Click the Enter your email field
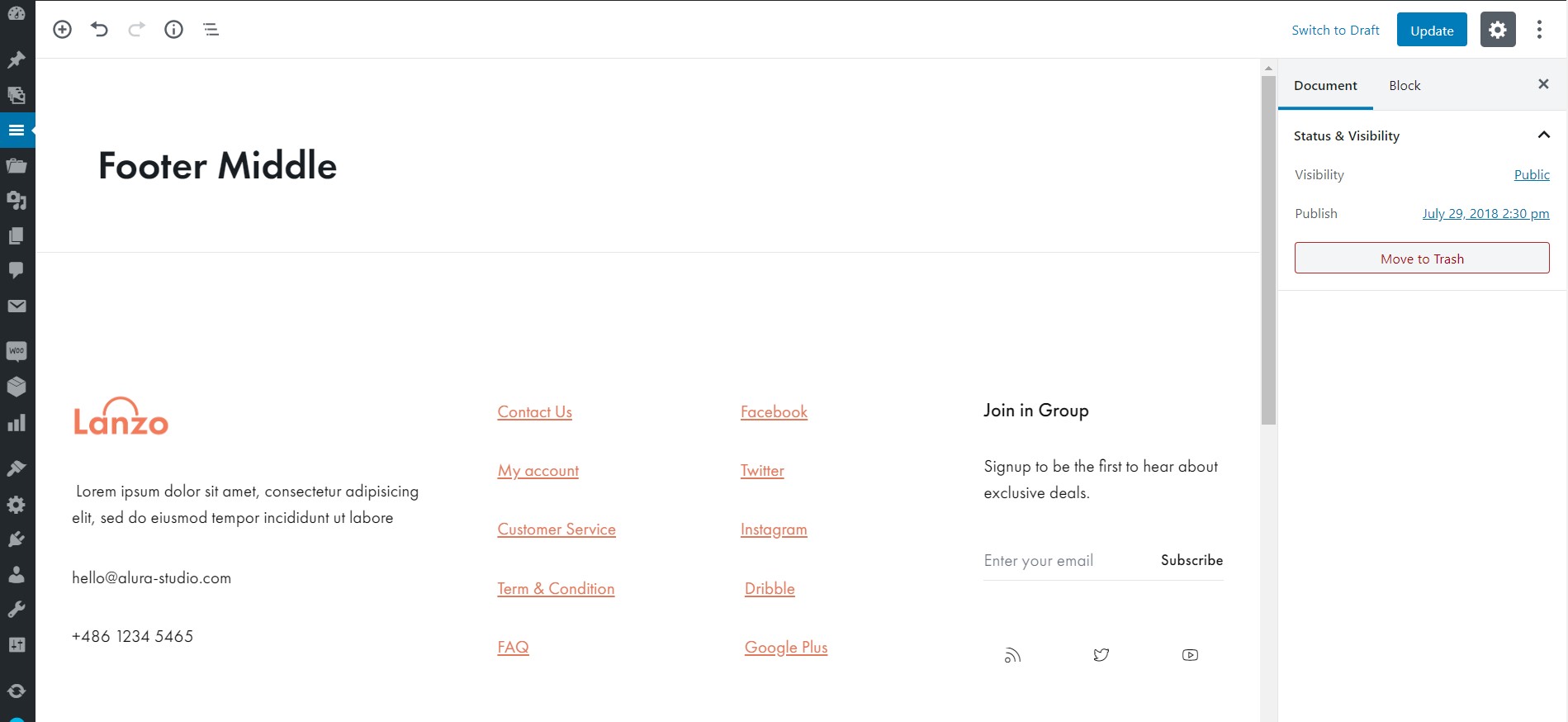The image size is (1568, 722). [x=1061, y=561]
